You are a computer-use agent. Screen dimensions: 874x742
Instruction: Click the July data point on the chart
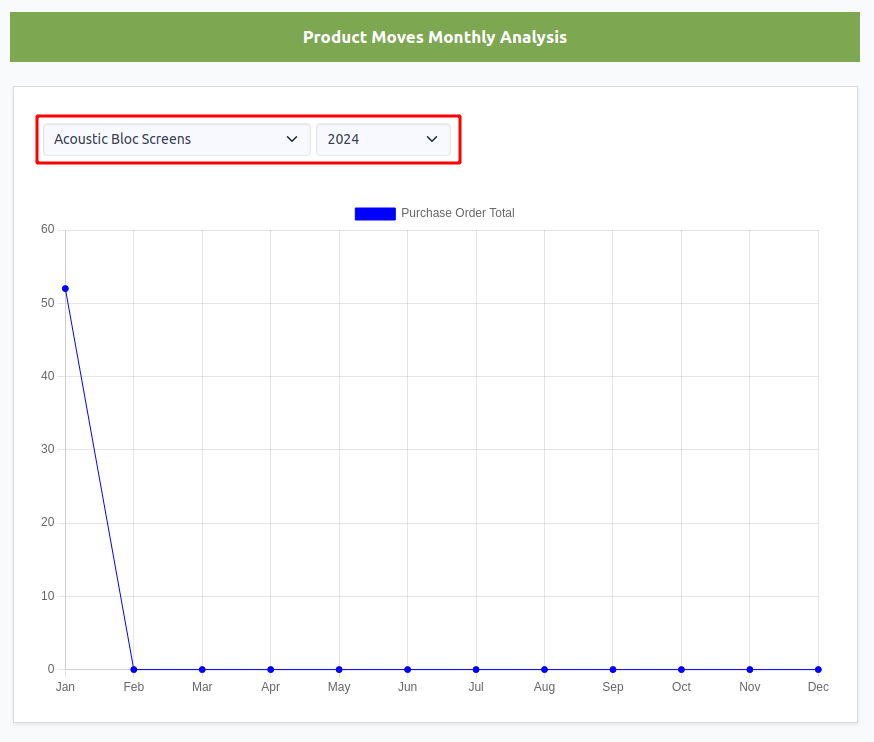476,670
